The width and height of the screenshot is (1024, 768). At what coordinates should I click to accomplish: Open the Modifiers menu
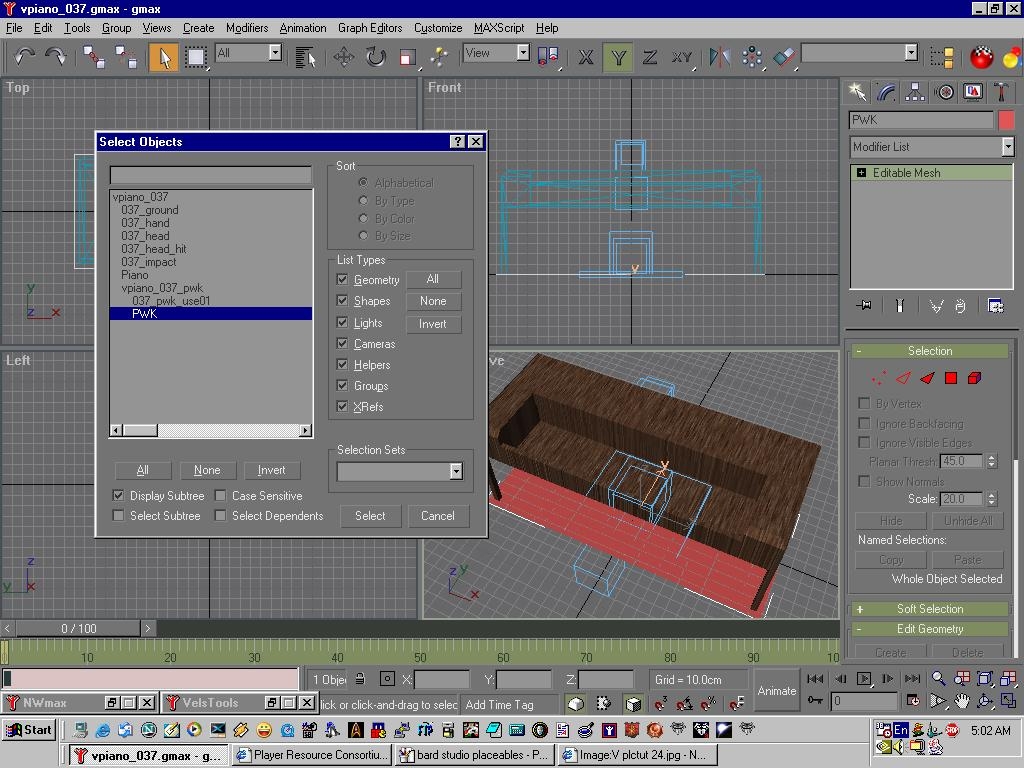[246, 28]
